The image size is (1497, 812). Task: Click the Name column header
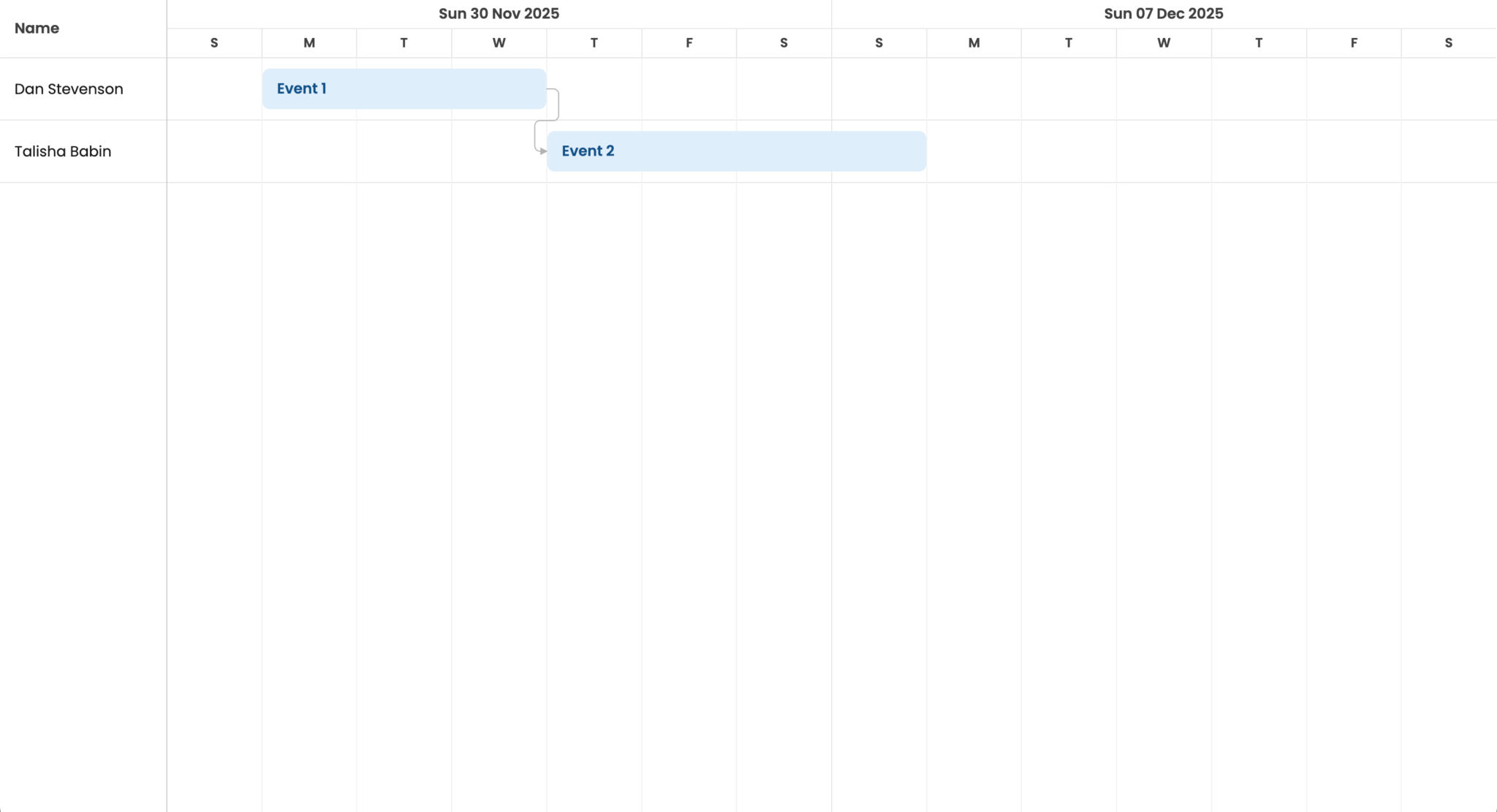(37, 29)
